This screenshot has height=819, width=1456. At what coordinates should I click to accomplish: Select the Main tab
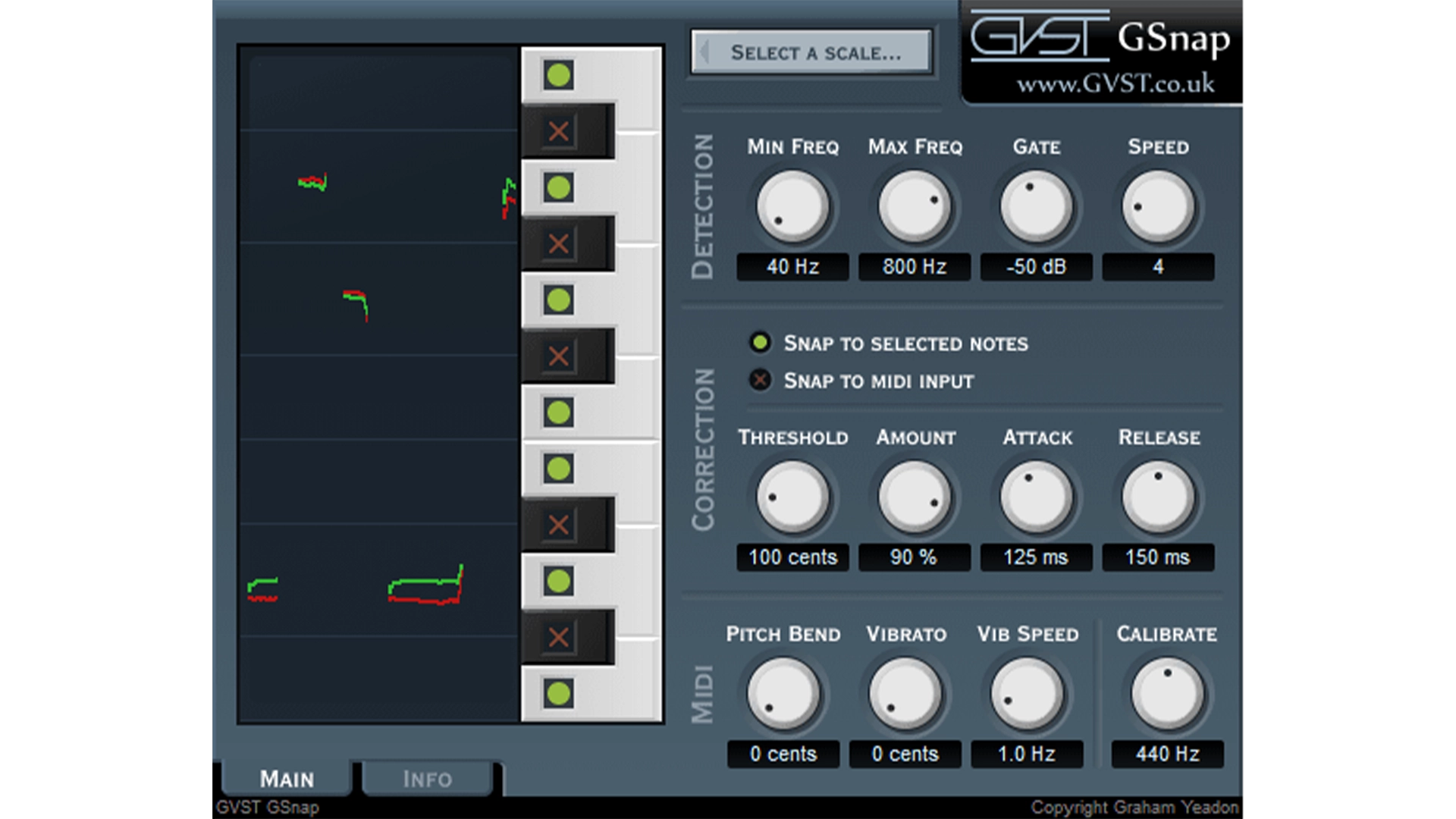point(286,779)
